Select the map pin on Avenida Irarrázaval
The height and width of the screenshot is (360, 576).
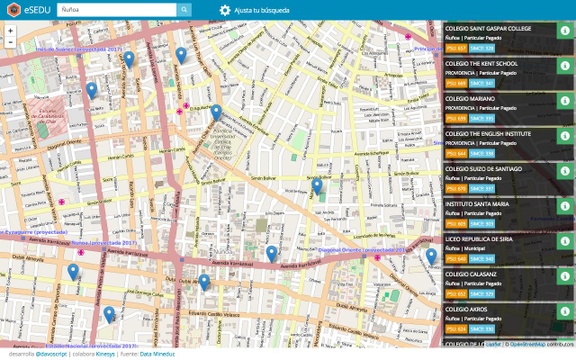tap(271, 254)
